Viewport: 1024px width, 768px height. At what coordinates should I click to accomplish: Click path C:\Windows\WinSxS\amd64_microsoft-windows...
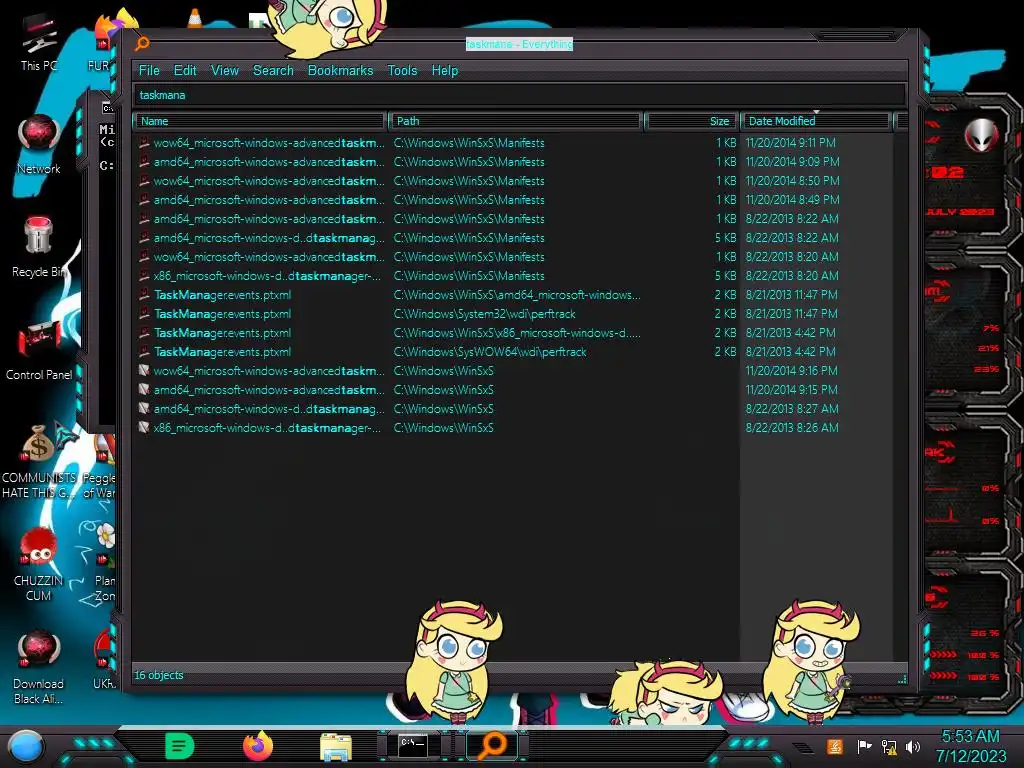coord(517,295)
